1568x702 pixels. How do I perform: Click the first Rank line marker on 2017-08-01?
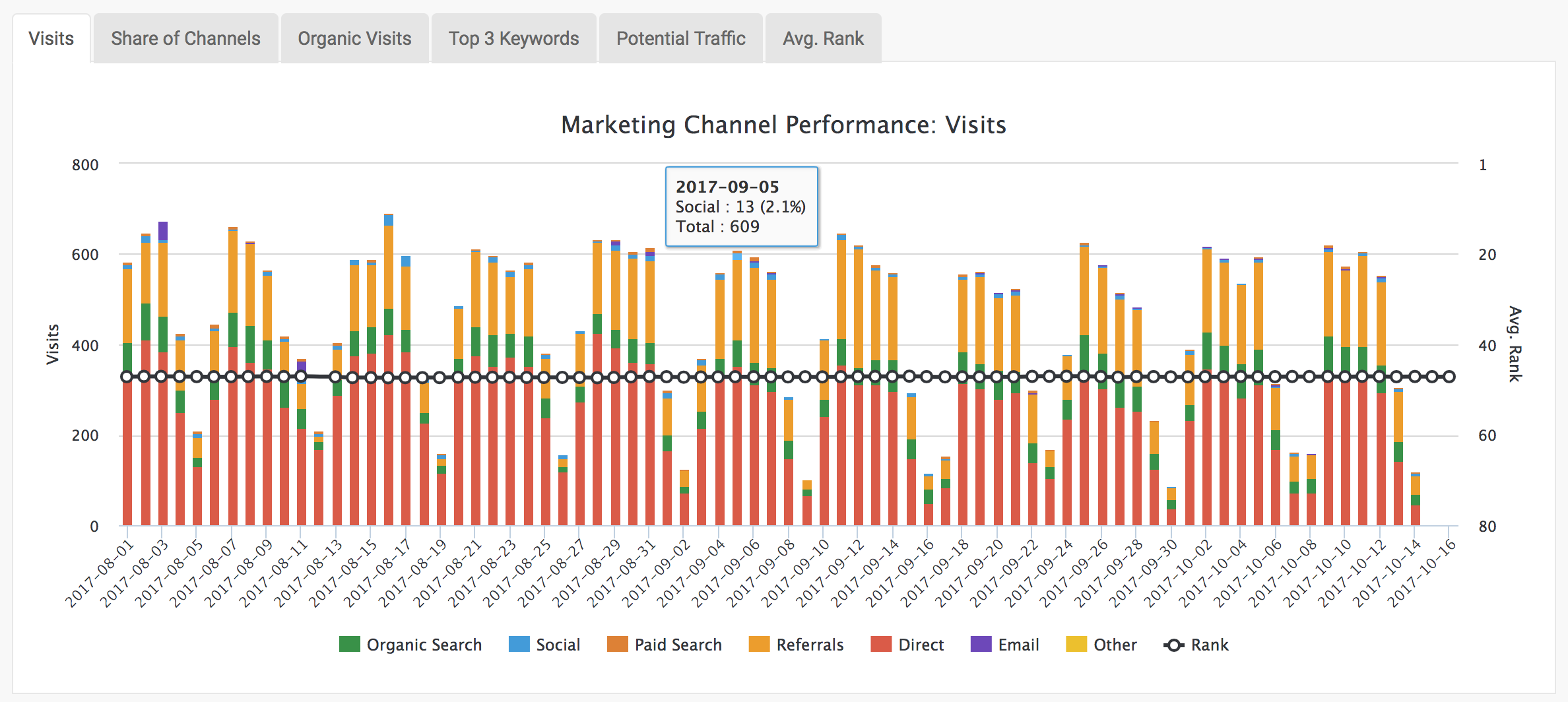pos(127,377)
